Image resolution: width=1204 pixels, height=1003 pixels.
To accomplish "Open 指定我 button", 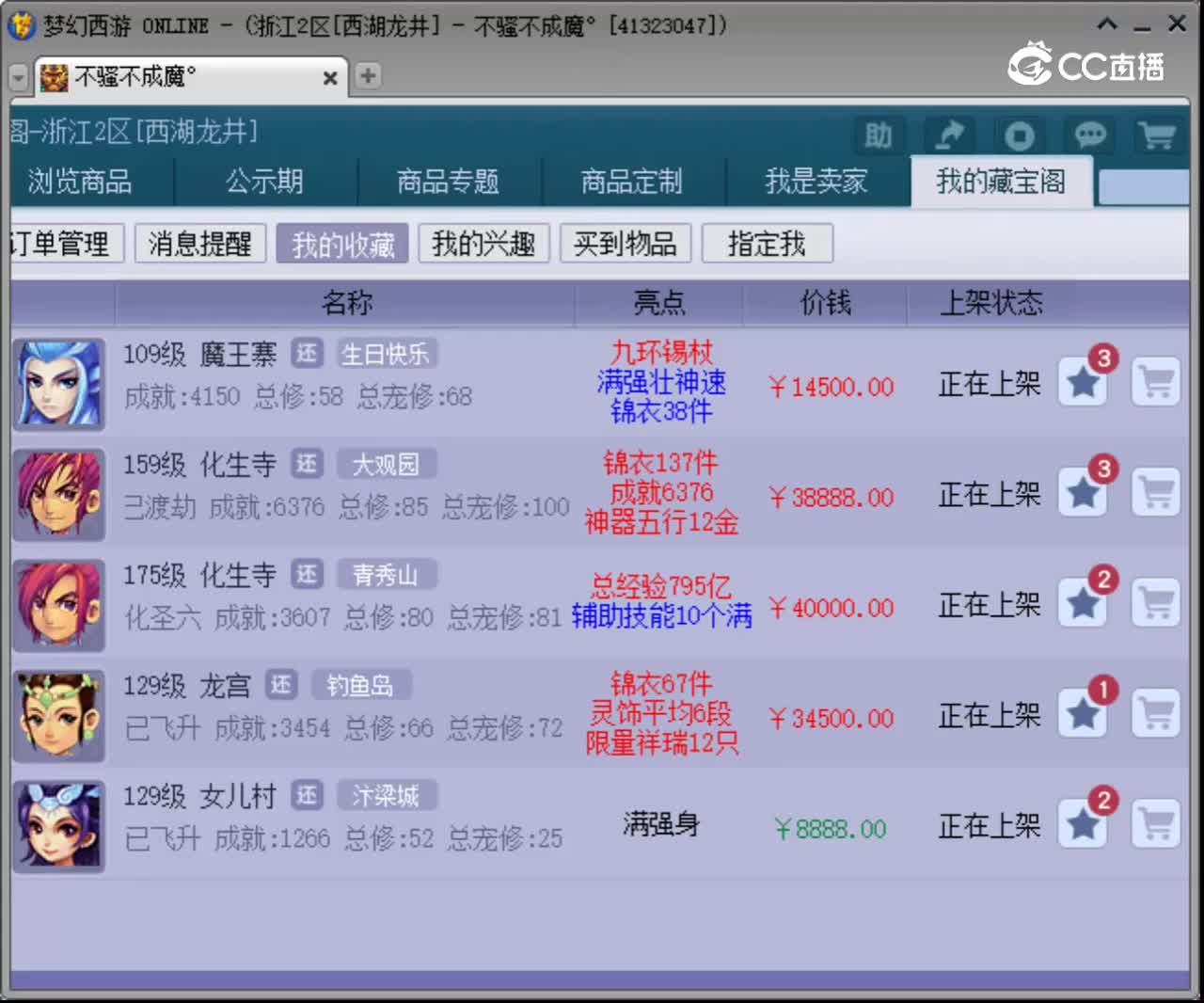I will (x=767, y=244).
